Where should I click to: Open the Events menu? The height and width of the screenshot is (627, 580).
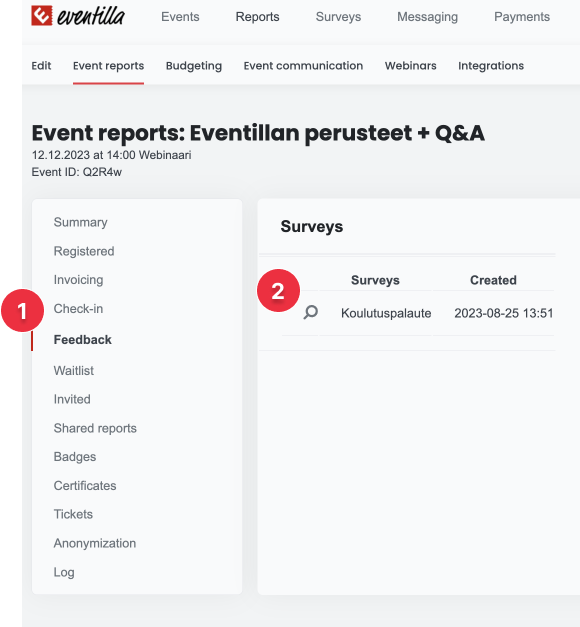pos(180,17)
